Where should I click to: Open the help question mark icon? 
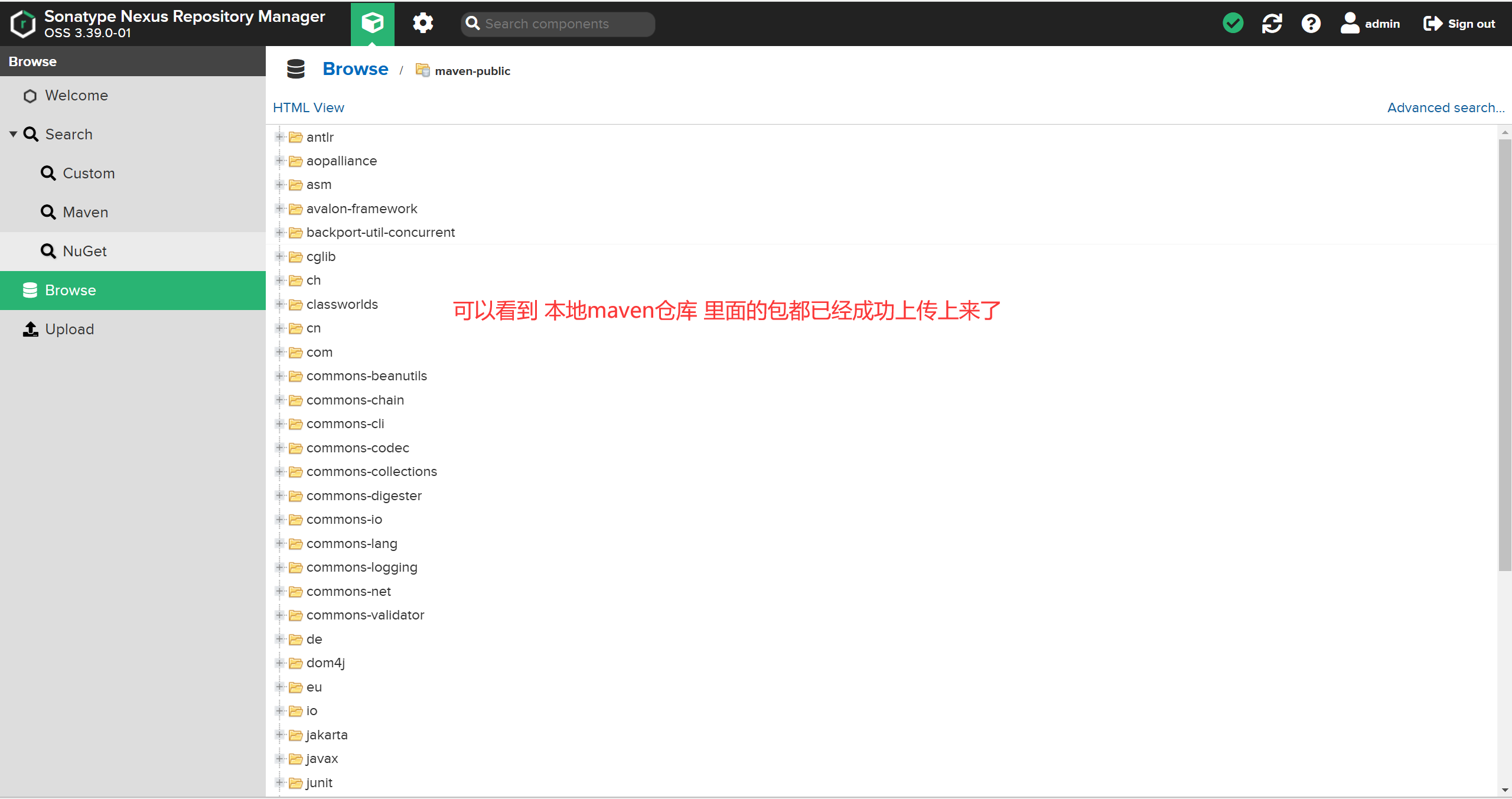1311,24
